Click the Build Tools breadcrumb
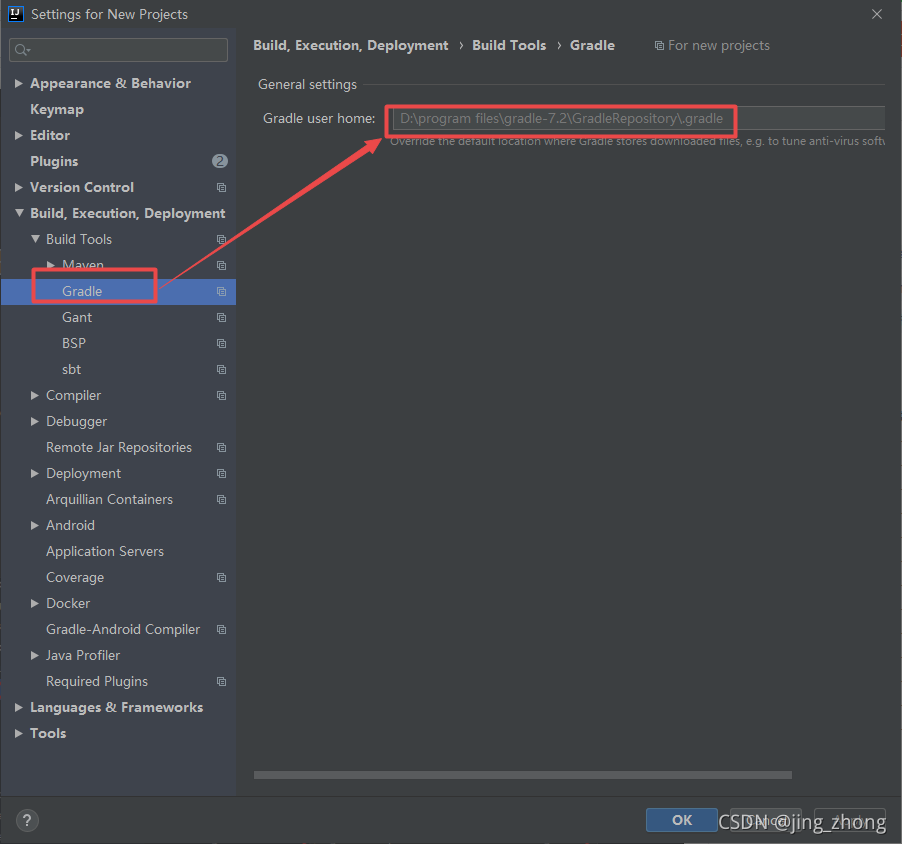This screenshot has height=844, width=902. tap(509, 45)
